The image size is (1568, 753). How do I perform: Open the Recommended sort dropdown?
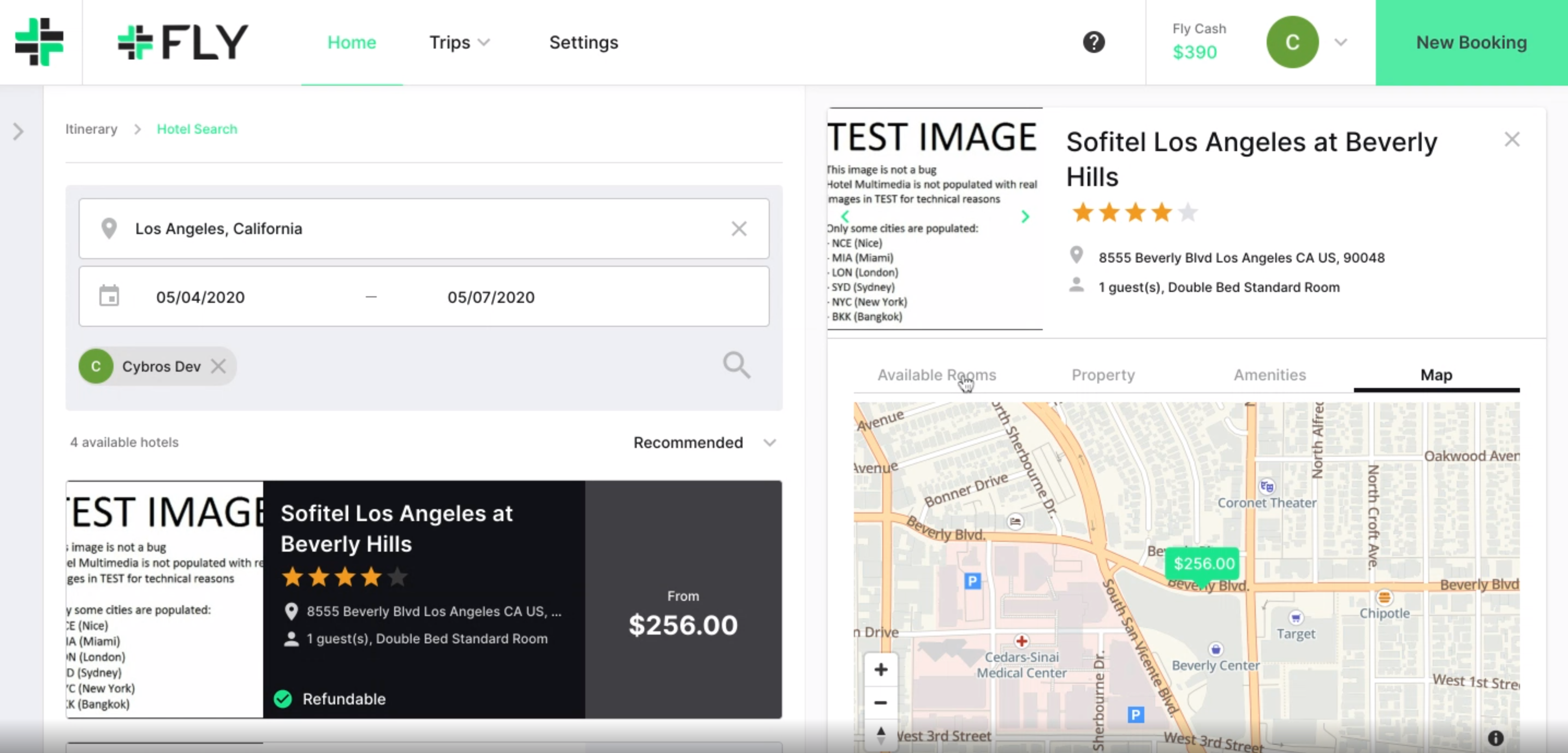(704, 442)
